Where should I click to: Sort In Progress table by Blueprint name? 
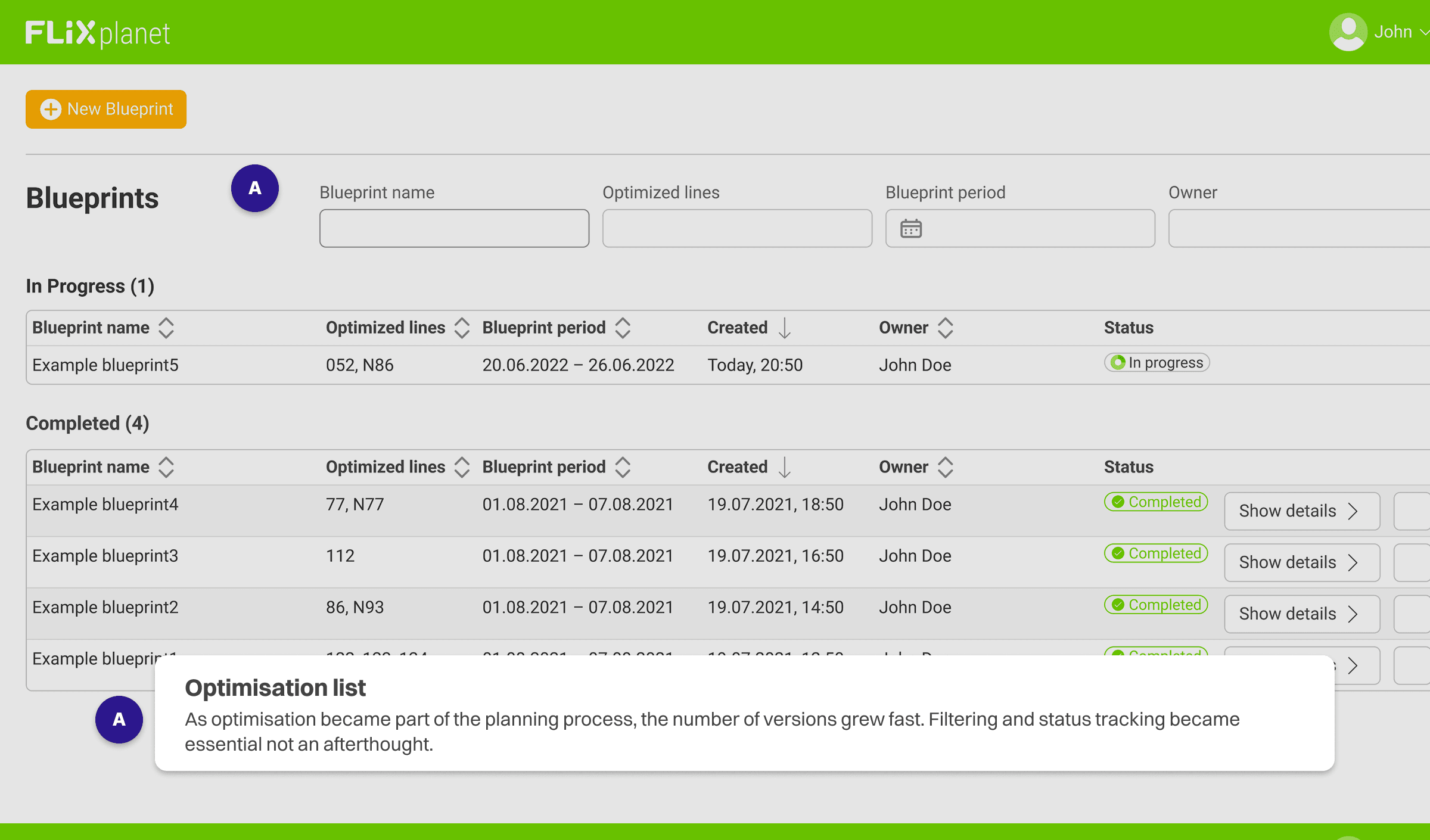tap(166, 328)
